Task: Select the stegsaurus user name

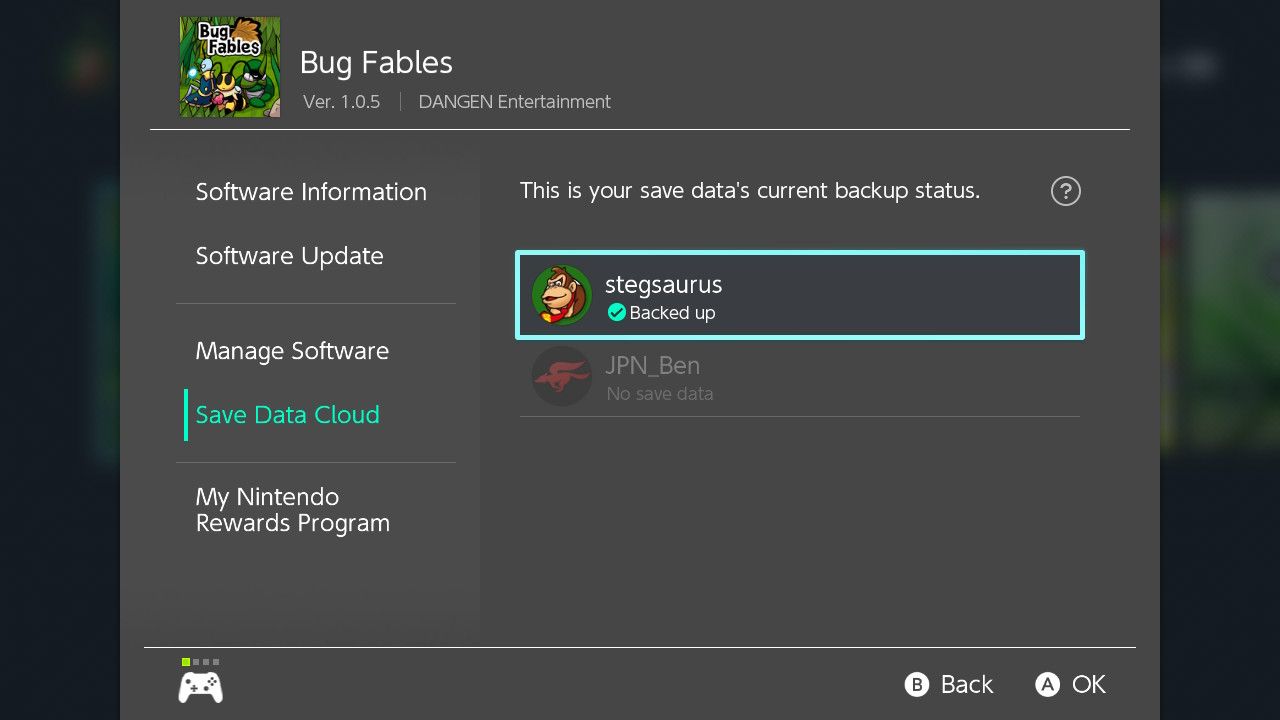Action: pos(663,284)
